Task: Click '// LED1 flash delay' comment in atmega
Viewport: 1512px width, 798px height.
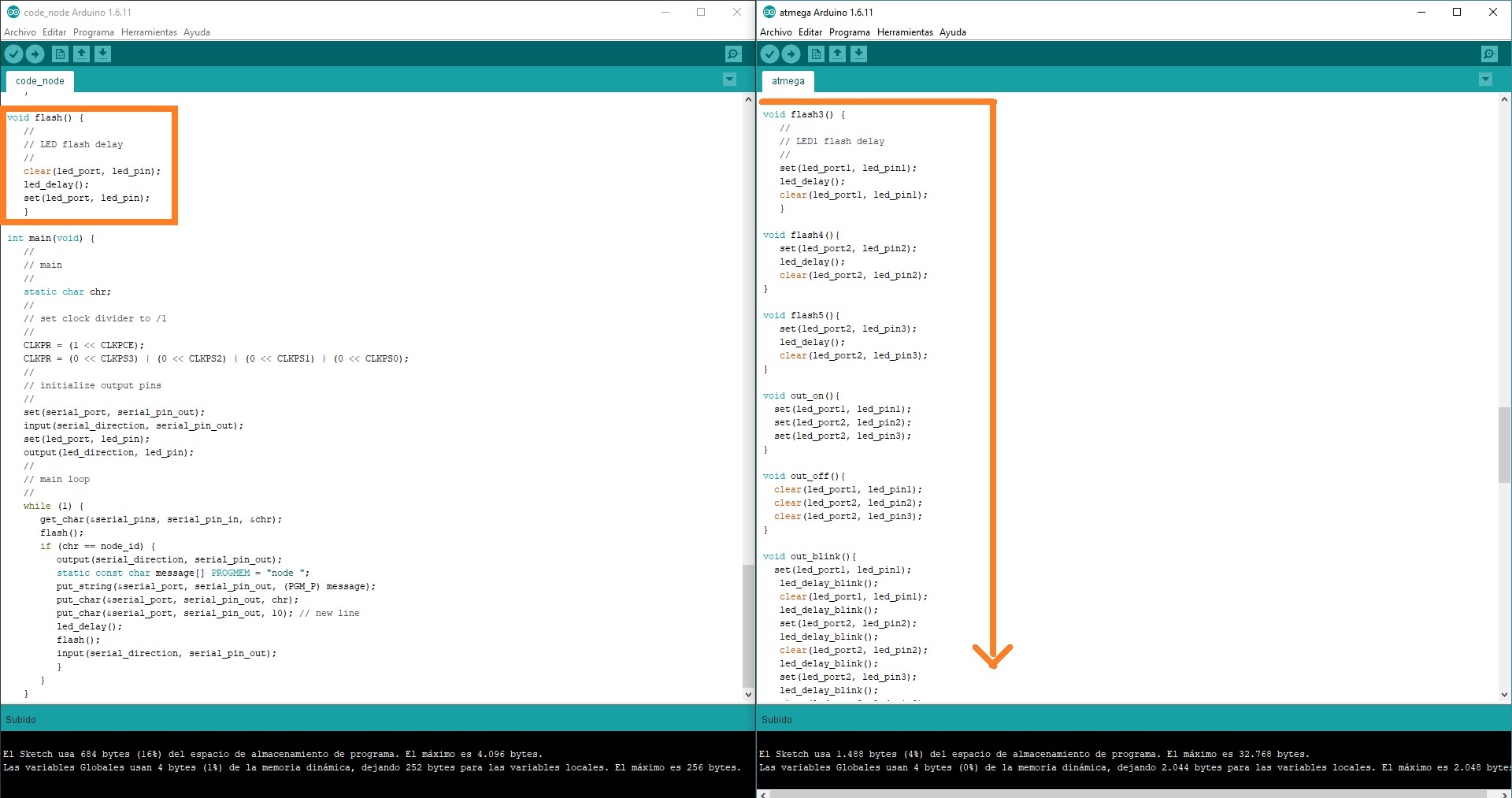Action: pos(832,141)
